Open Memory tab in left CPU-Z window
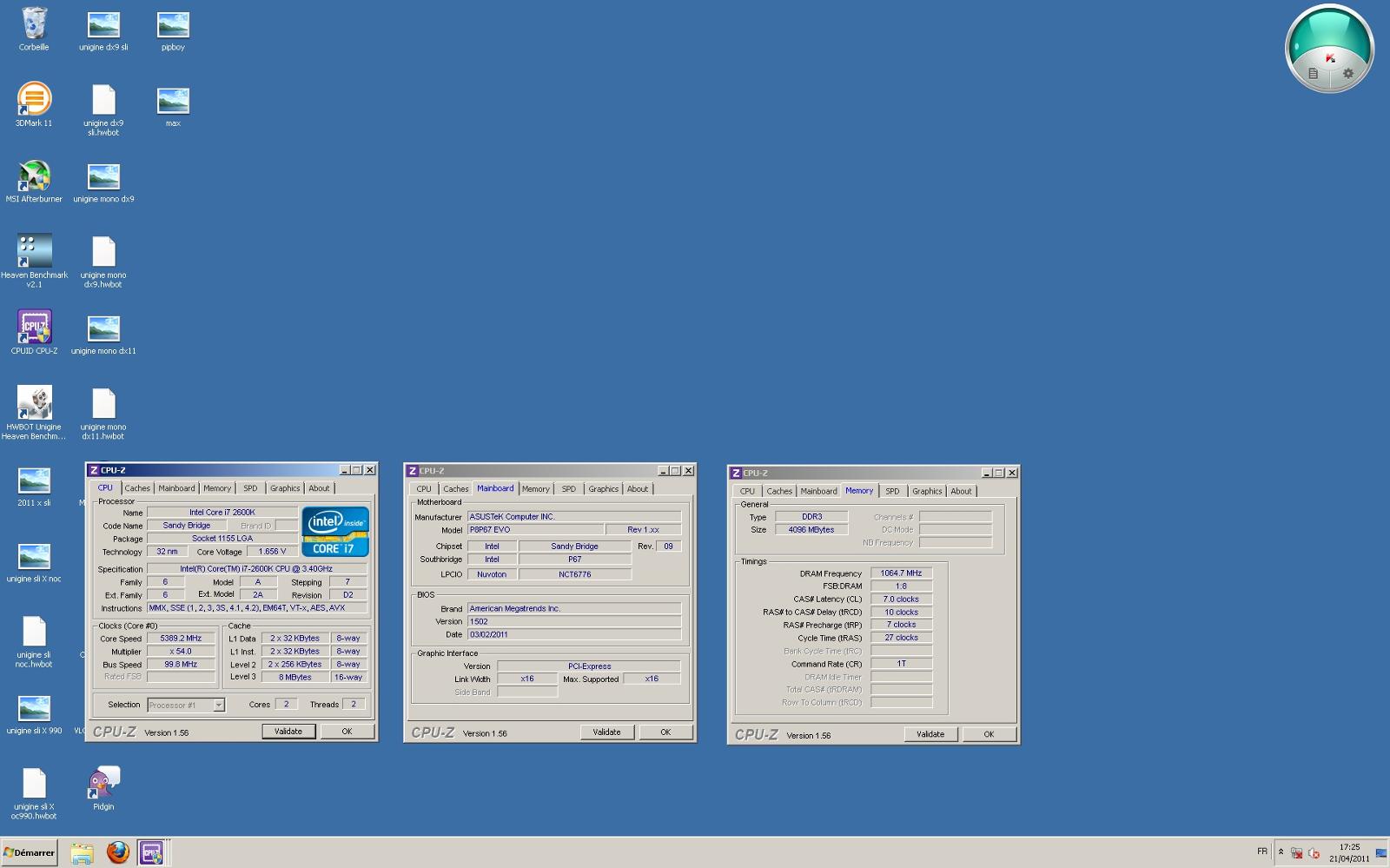The width and height of the screenshot is (1390, 868). (217, 488)
